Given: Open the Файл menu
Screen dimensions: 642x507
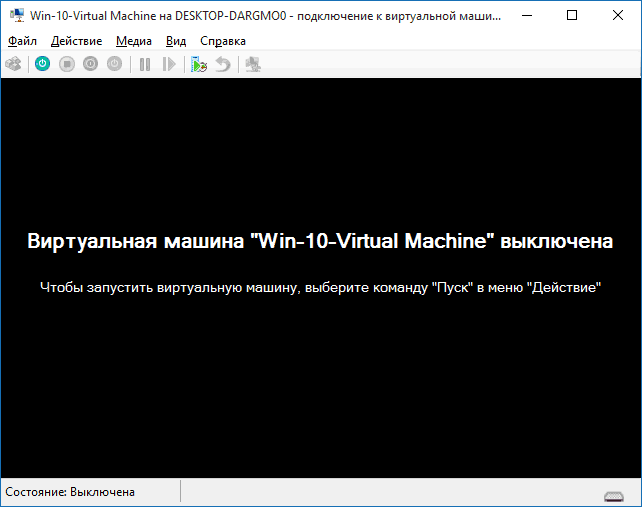Looking at the screenshot, I should click(22, 41).
